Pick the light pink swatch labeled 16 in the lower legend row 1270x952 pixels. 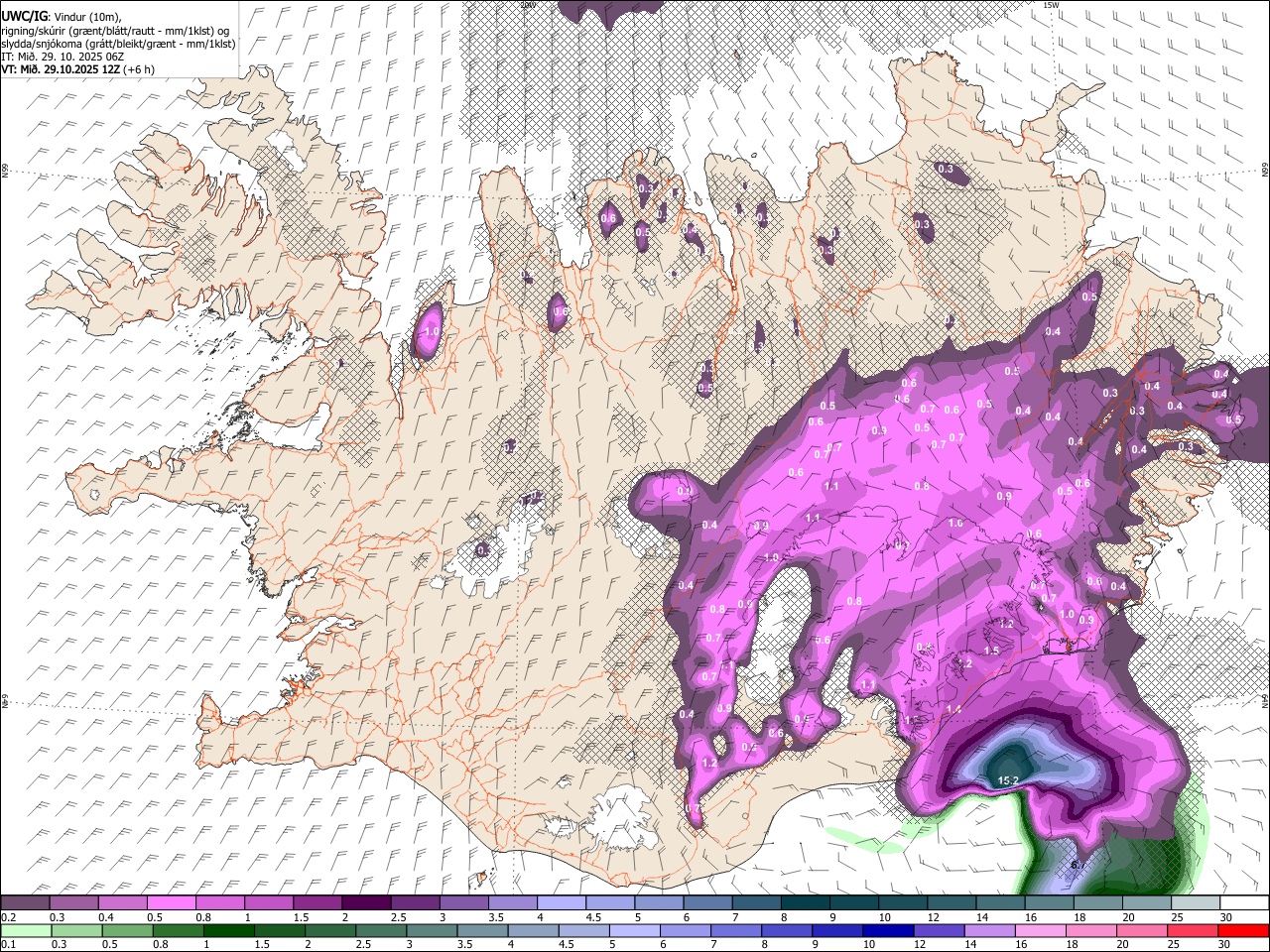(1042, 930)
